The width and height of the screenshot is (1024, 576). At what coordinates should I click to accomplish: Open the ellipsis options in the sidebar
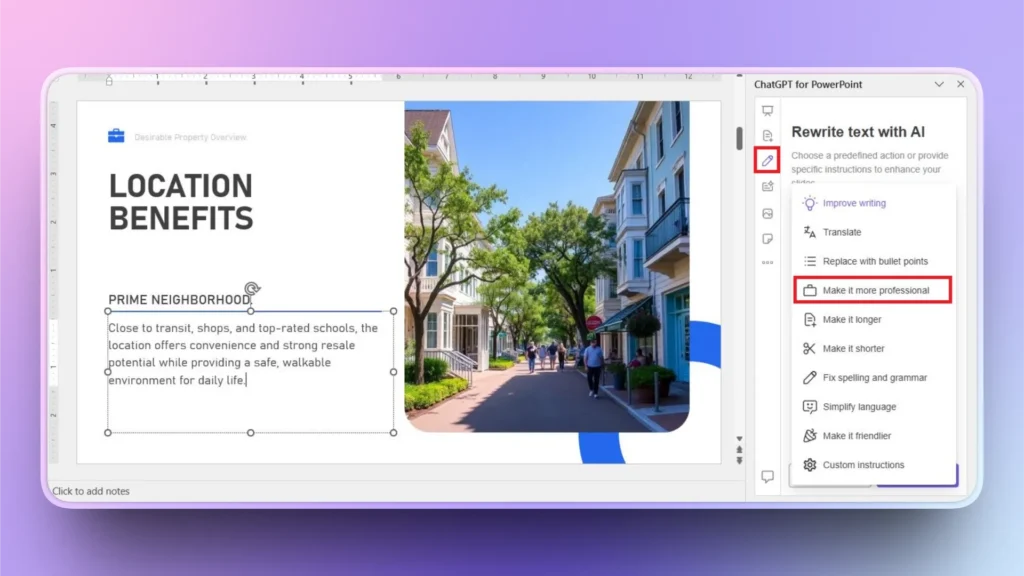[x=767, y=263]
